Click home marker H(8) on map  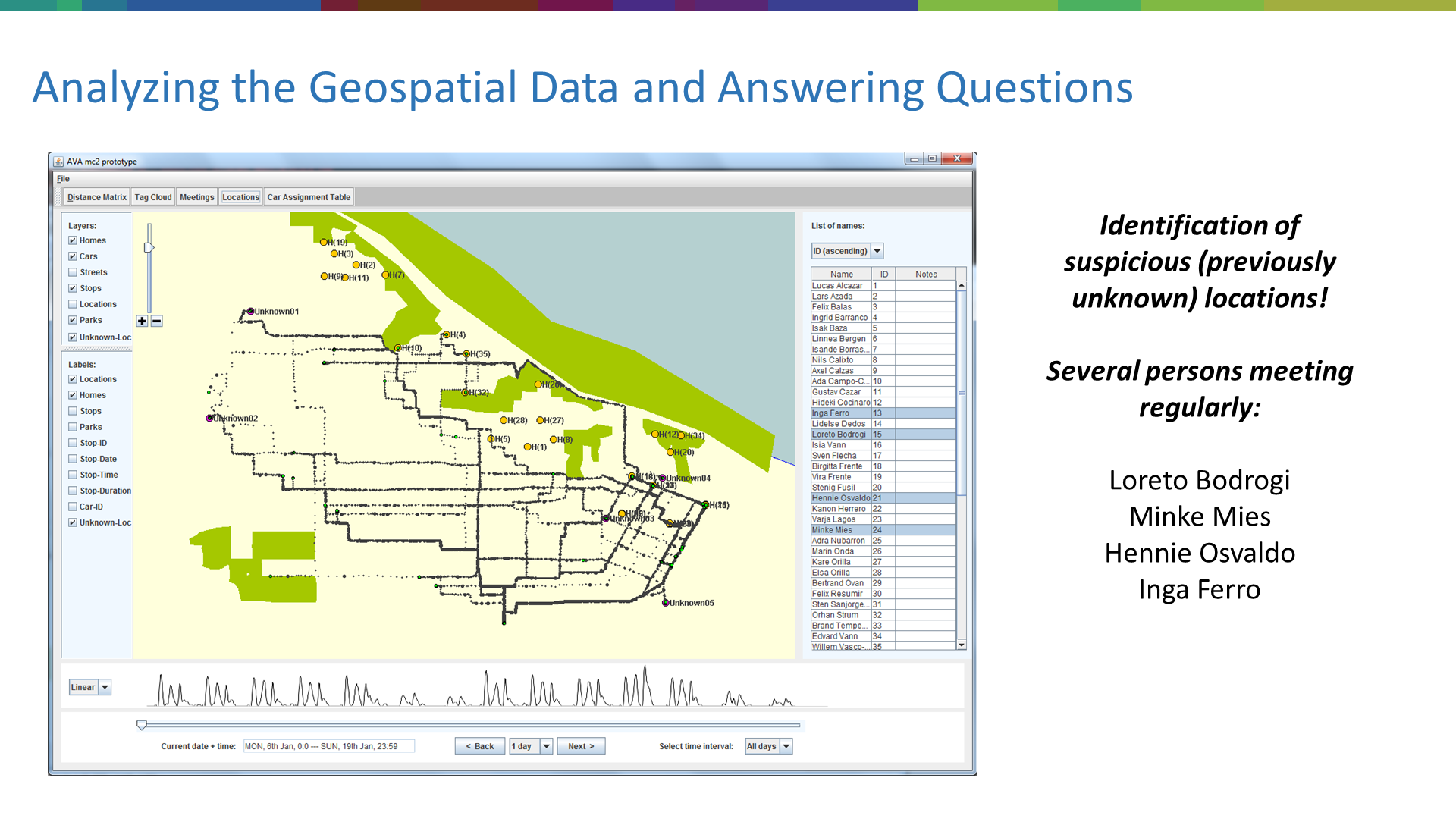[553, 440]
